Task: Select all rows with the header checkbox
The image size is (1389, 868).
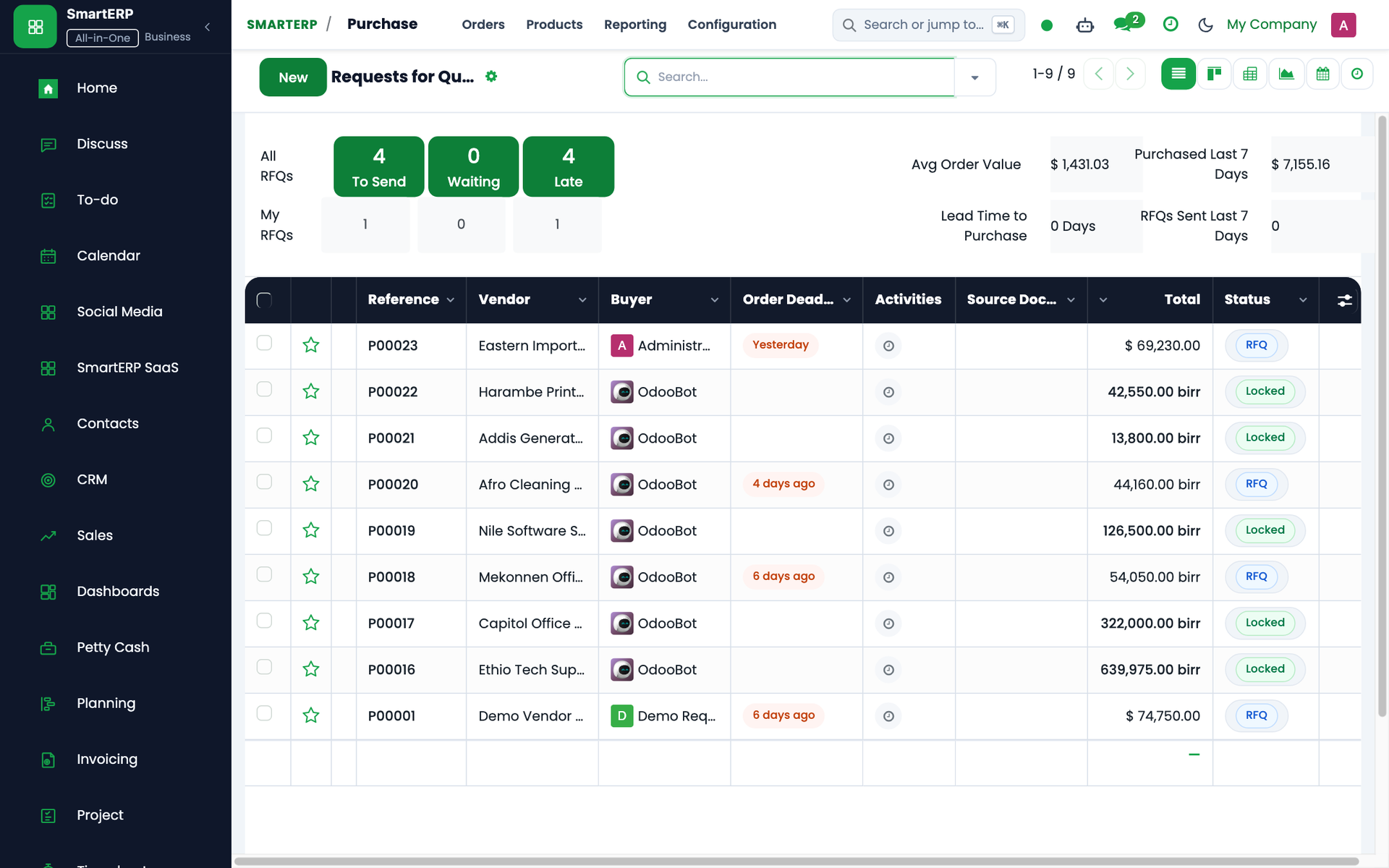Action: [264, 300]
